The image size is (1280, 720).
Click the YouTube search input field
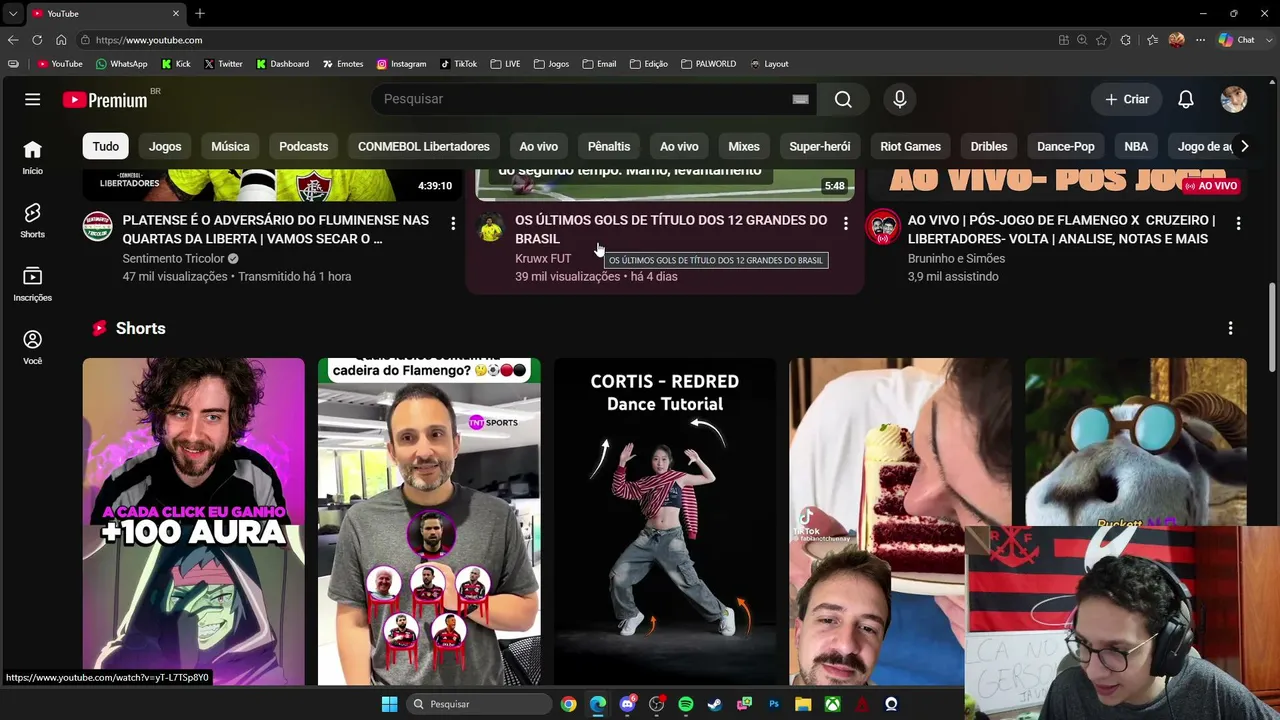point(585,99)
